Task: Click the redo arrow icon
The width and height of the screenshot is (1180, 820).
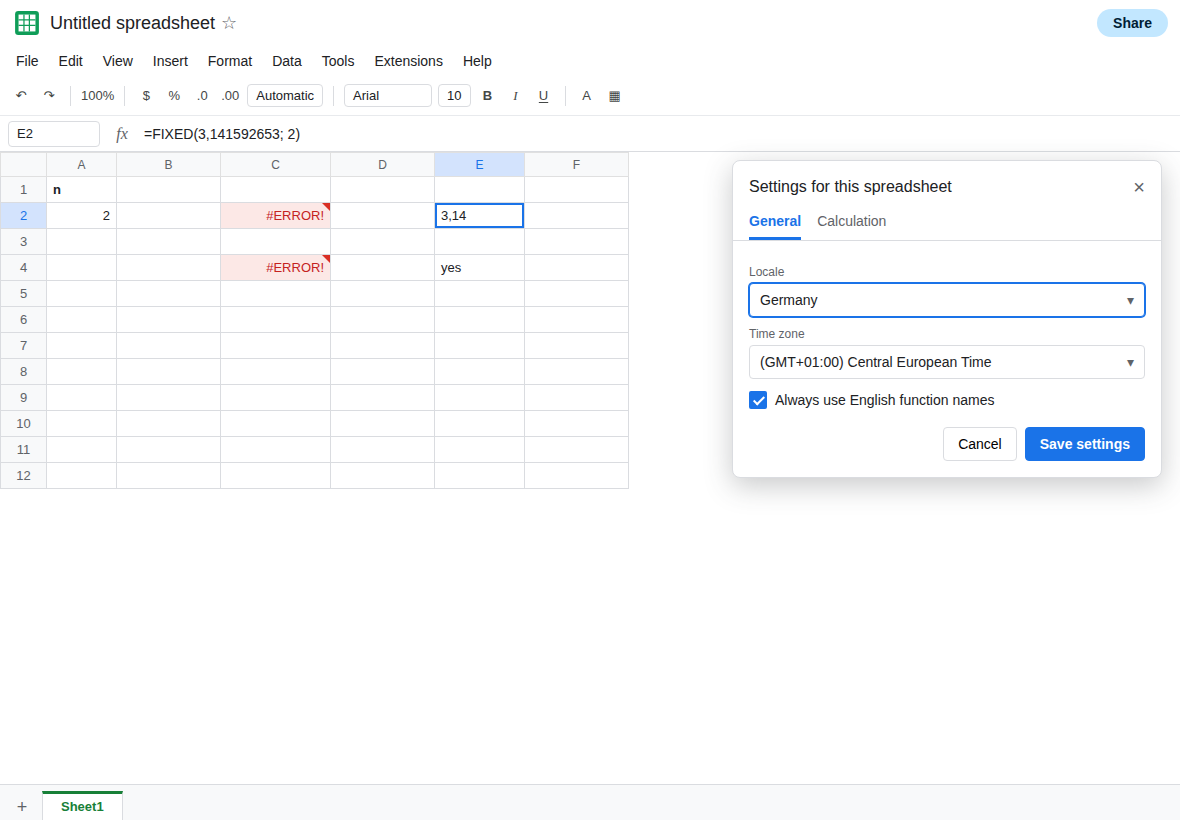Action: [x=49, y=96]
